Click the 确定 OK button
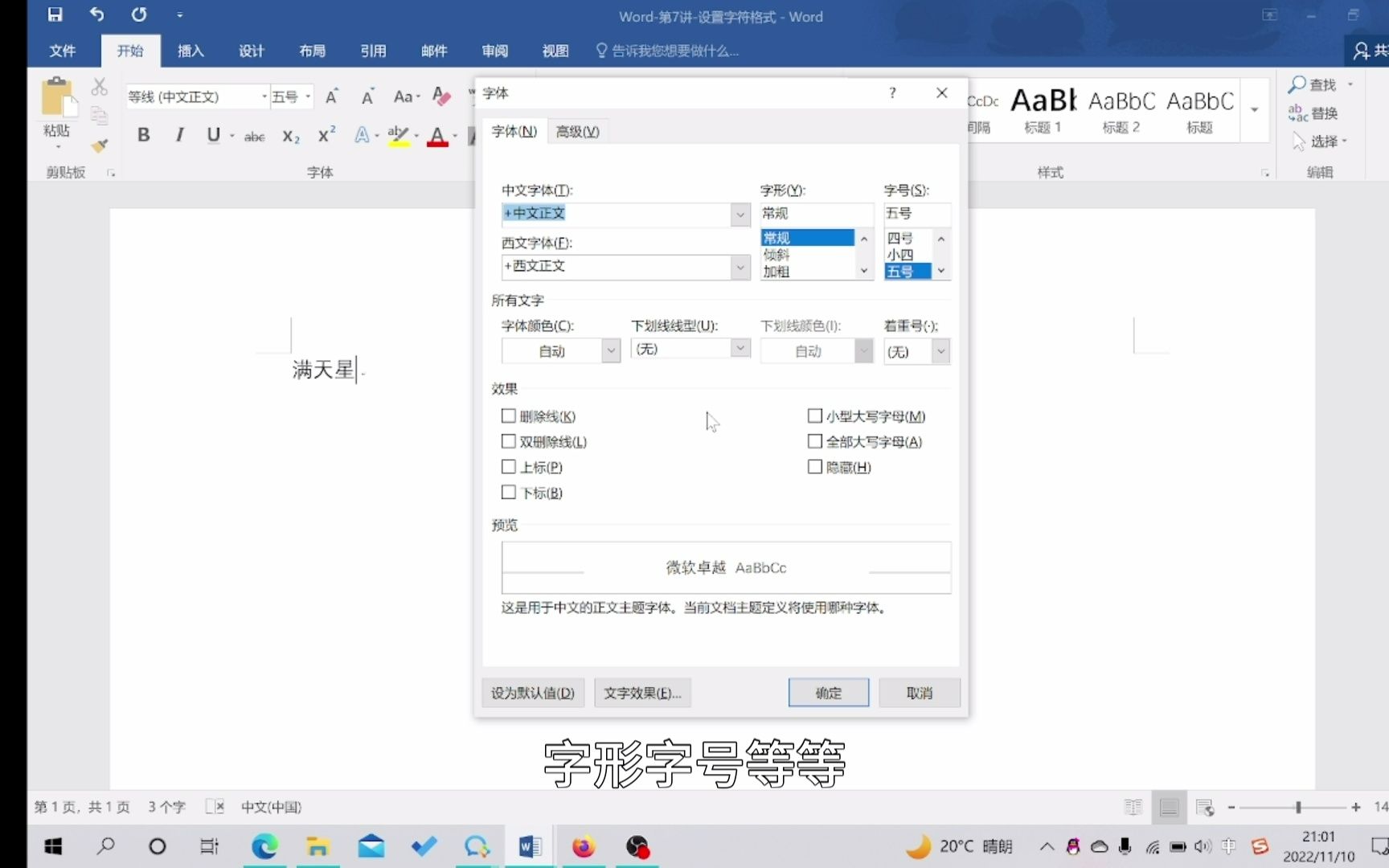 [829, 692]
